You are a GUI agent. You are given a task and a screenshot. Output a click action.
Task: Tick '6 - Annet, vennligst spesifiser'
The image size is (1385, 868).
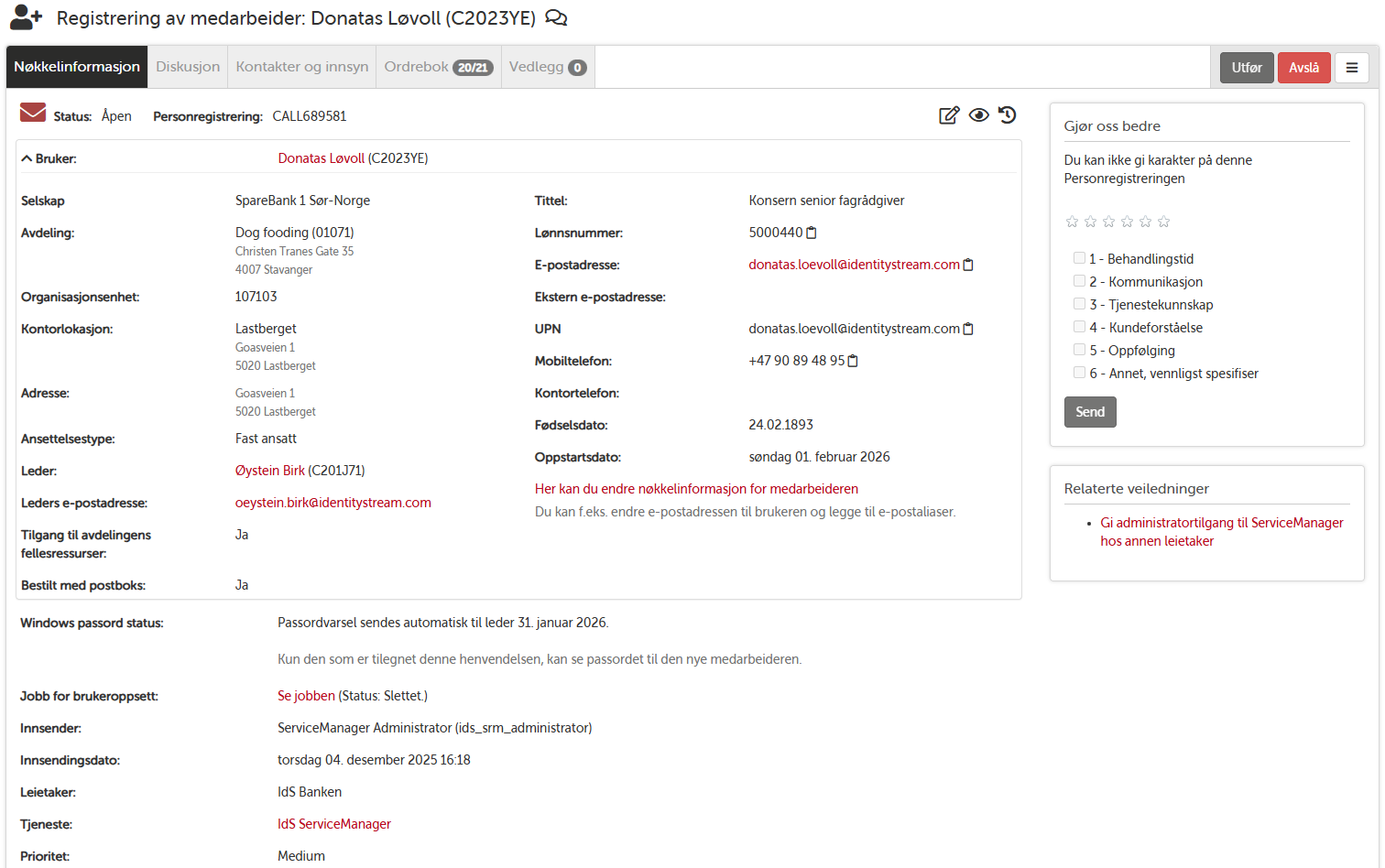1079,372
